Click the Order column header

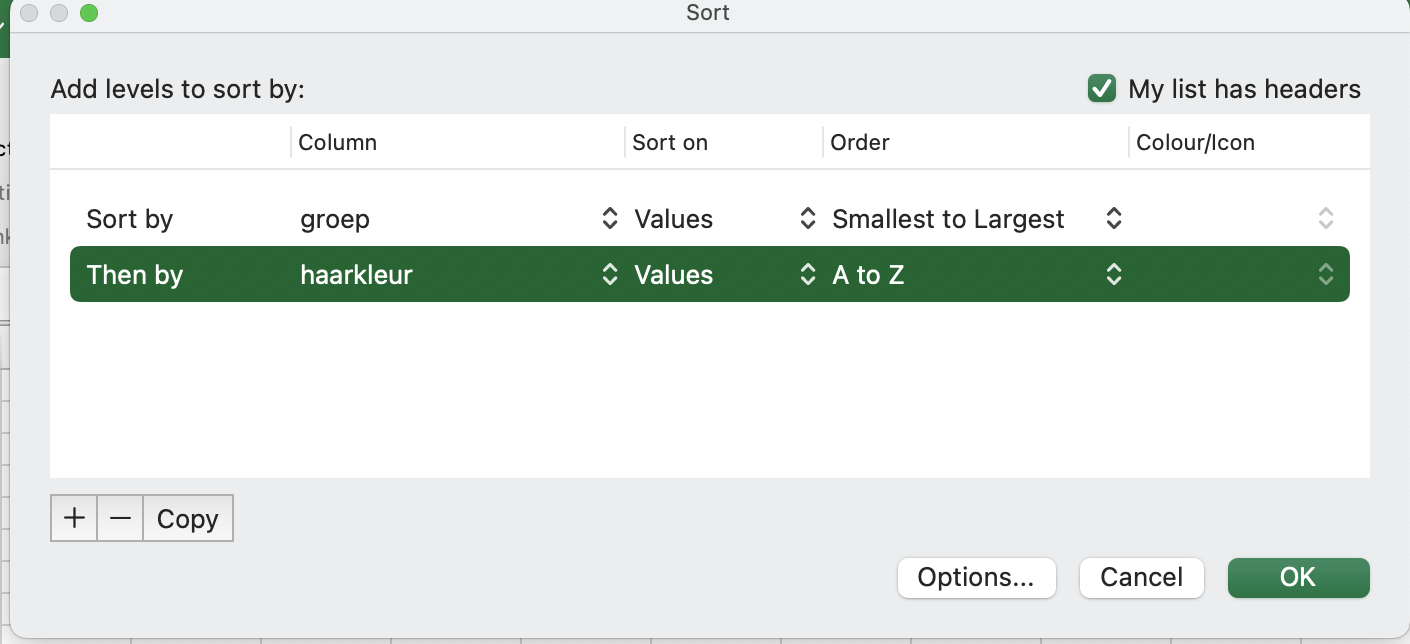[x=860, y=142]
